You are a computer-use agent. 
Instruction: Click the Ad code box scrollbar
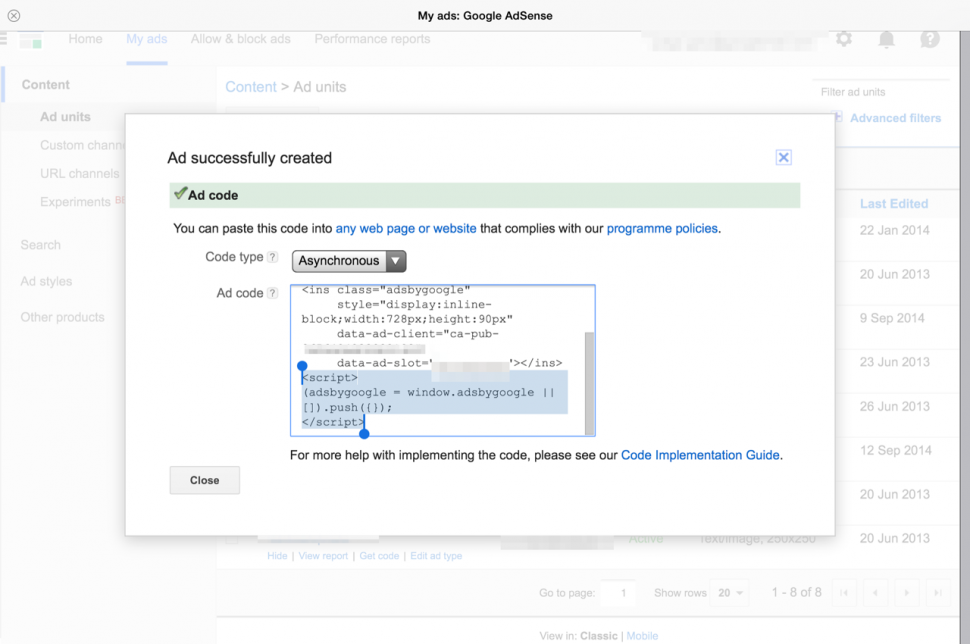coord(590,384)
